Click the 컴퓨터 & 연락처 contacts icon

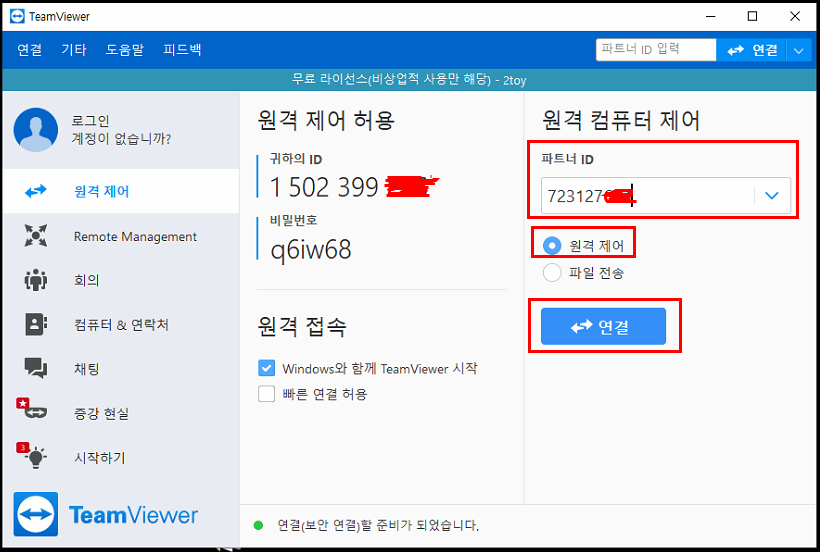pyautogui.click(x=36, y=325)
